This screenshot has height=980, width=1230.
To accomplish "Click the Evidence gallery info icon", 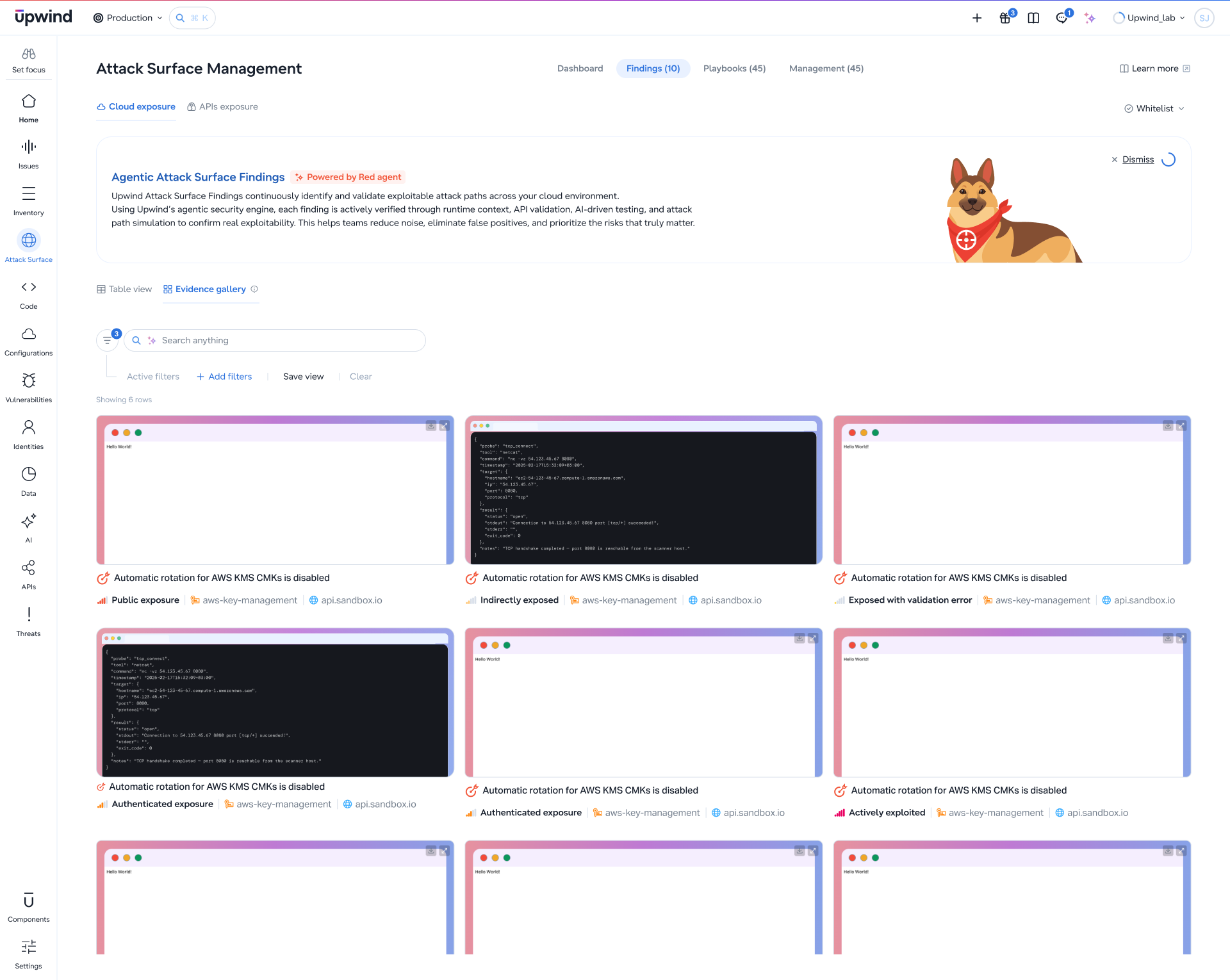I will [254, 289].
